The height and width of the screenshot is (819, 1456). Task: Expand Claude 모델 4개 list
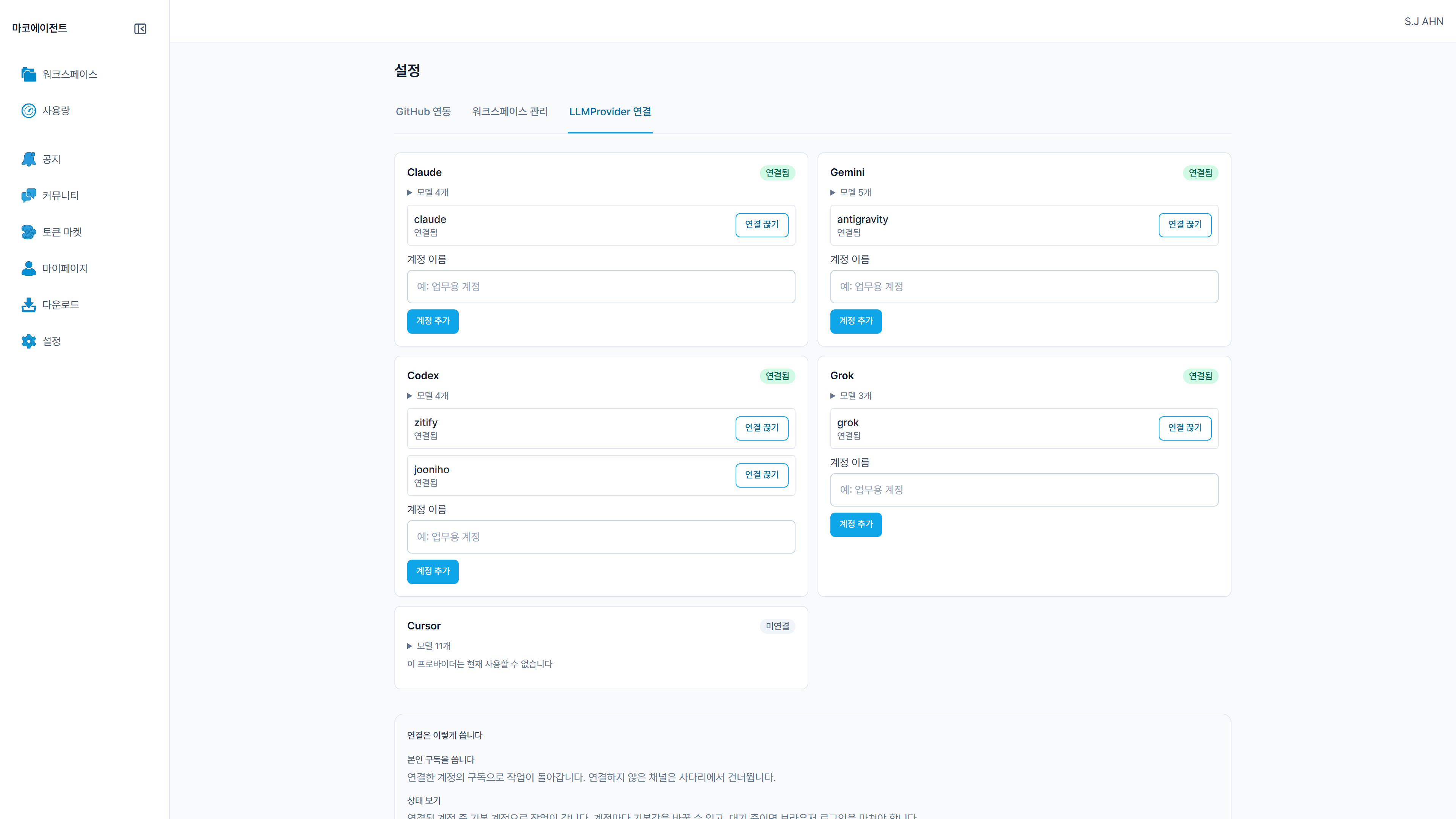coord(428,193)
